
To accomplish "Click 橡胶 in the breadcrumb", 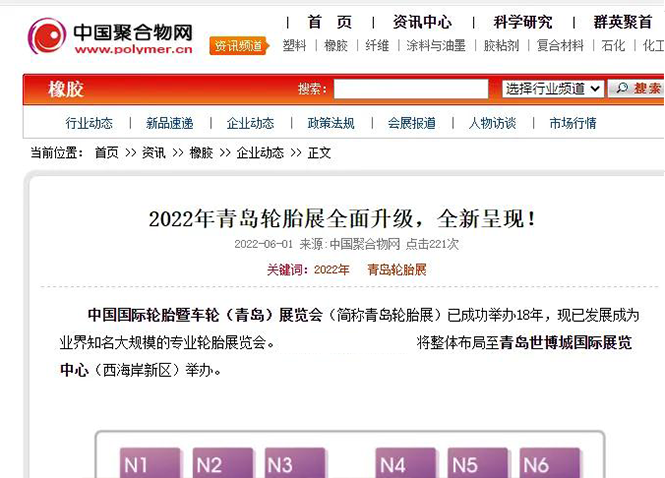I will click(201, 153).
